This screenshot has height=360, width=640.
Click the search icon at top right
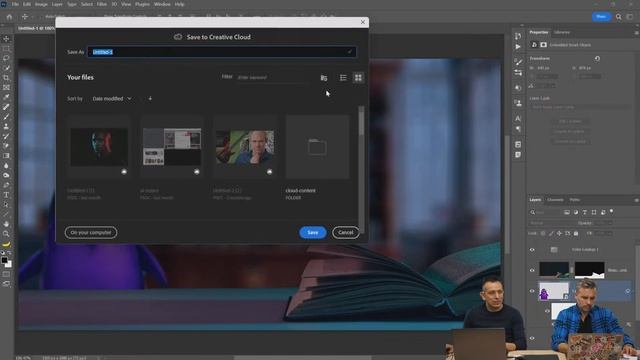619,17
